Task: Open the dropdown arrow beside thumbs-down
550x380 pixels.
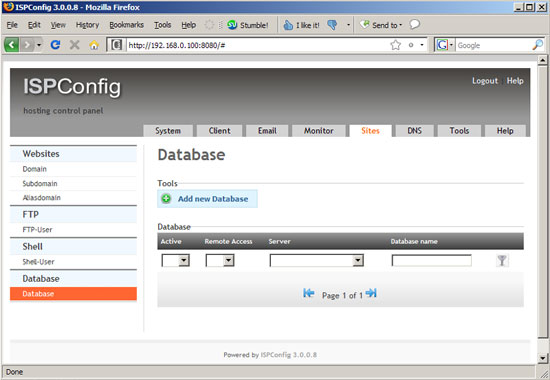Action: [348, 25]
